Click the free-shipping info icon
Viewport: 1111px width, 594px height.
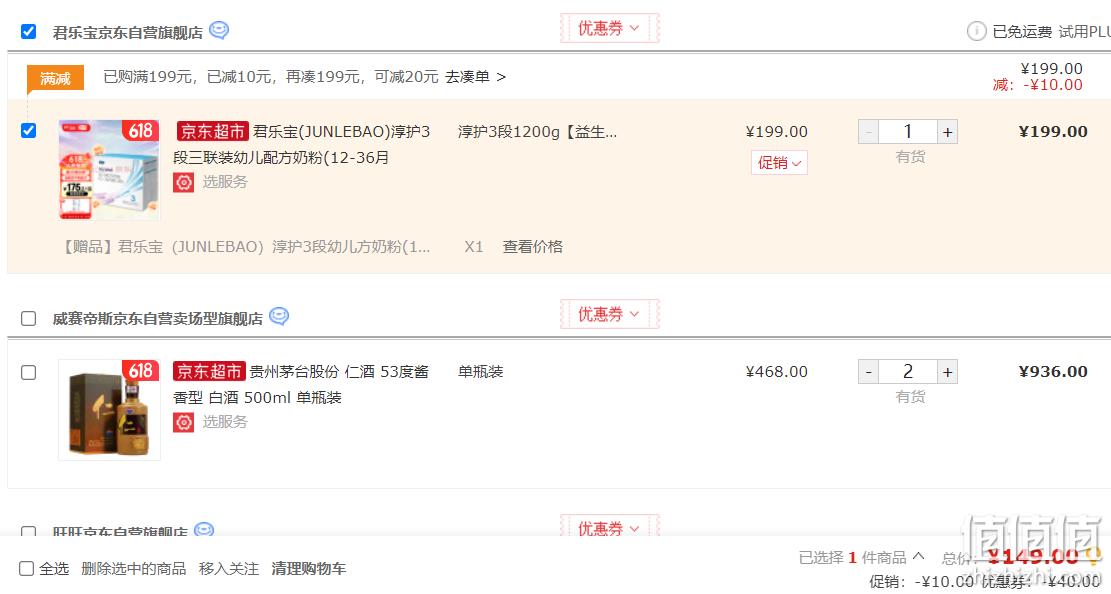pyautogui.click(x=976, y=31)
